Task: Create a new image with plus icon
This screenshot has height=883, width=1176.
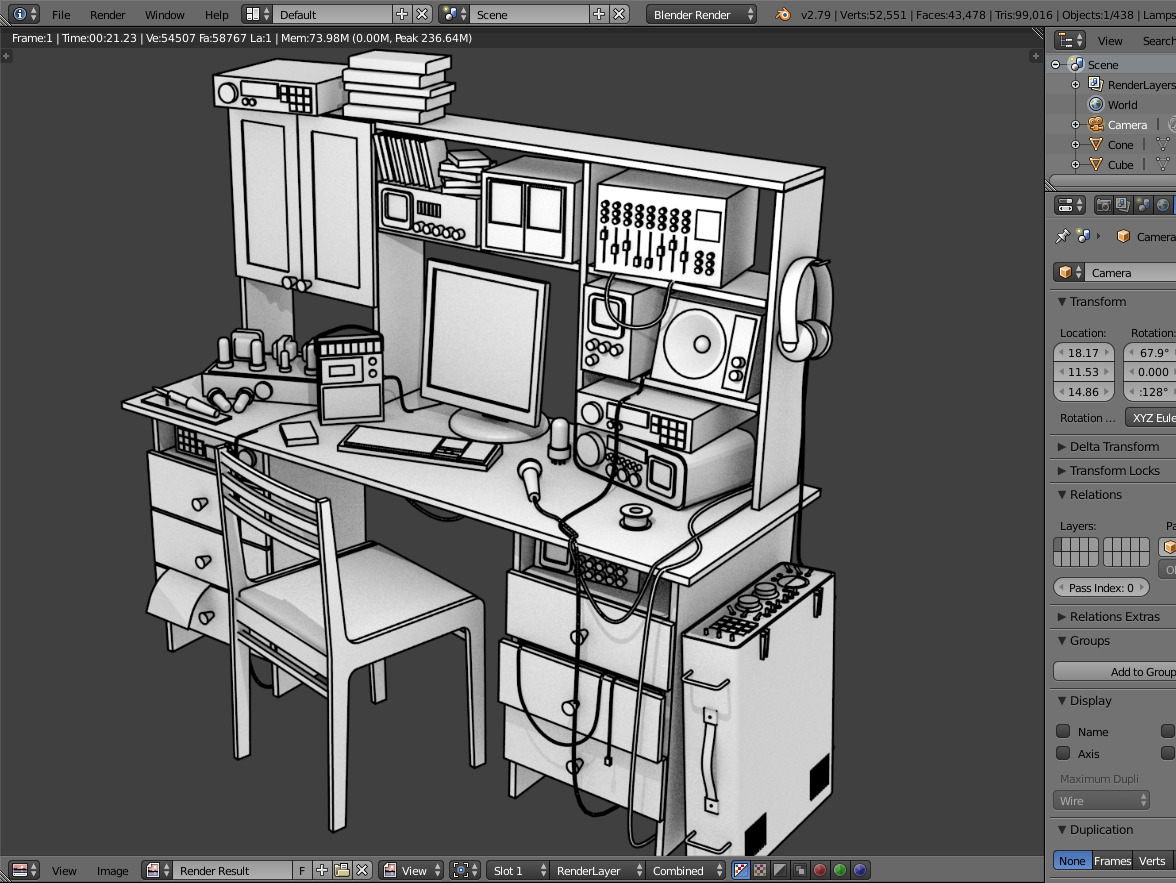Action: [322, 870]
